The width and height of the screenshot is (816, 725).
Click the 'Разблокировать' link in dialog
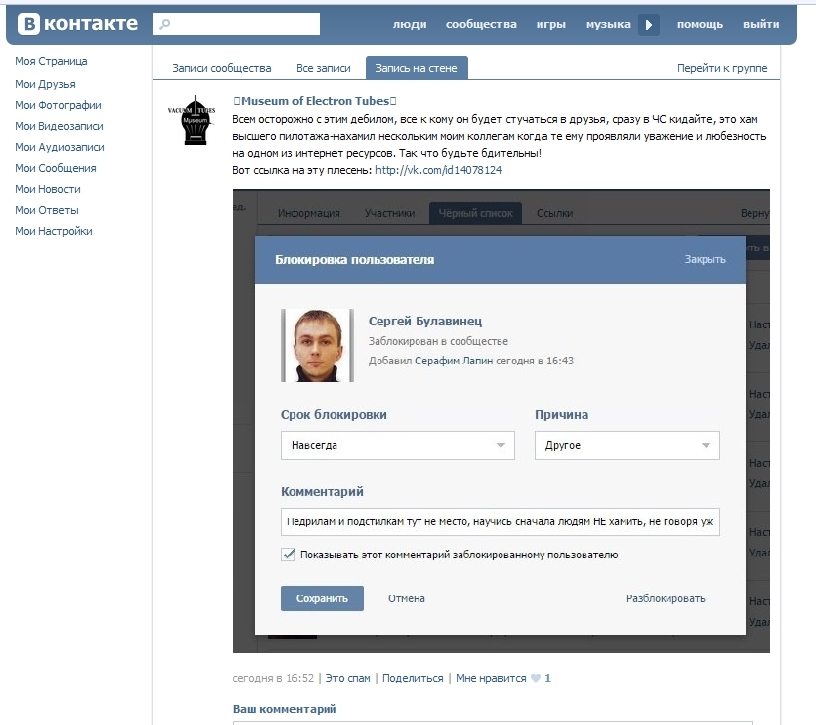[x=665, y=598]
